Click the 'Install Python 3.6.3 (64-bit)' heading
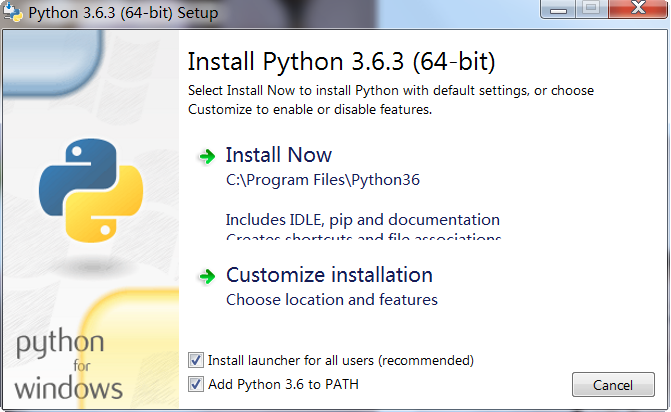The height and width of the screenshot is (412, 671). pyautogui.click(x=341, y=62)
